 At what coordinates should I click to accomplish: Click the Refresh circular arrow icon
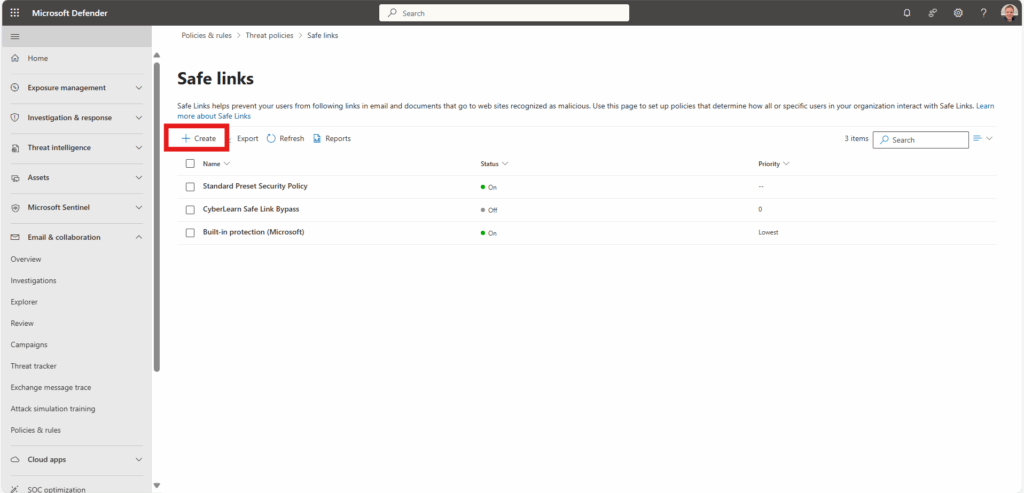coord(271,138)
